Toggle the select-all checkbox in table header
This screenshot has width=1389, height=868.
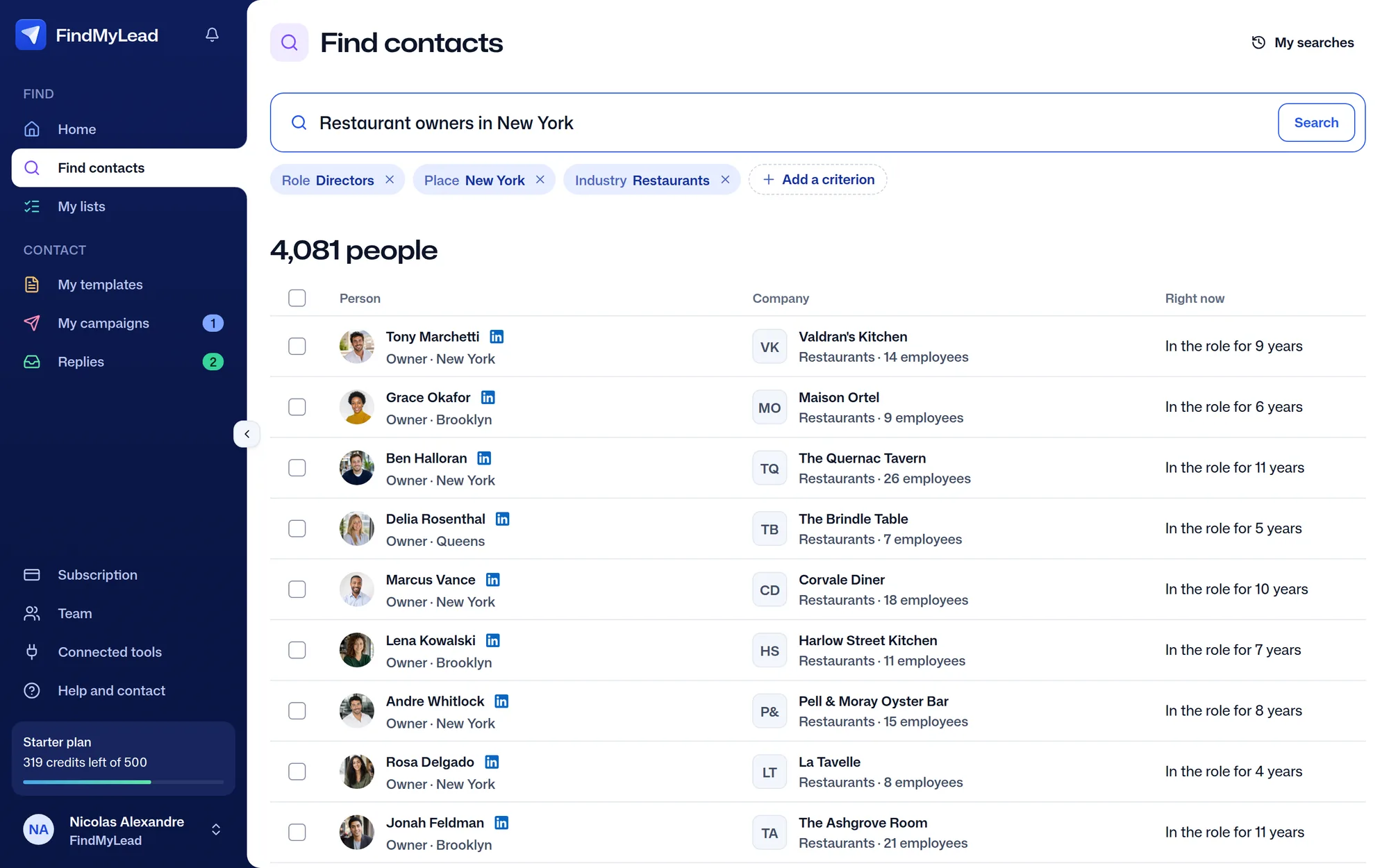[297, 298]
